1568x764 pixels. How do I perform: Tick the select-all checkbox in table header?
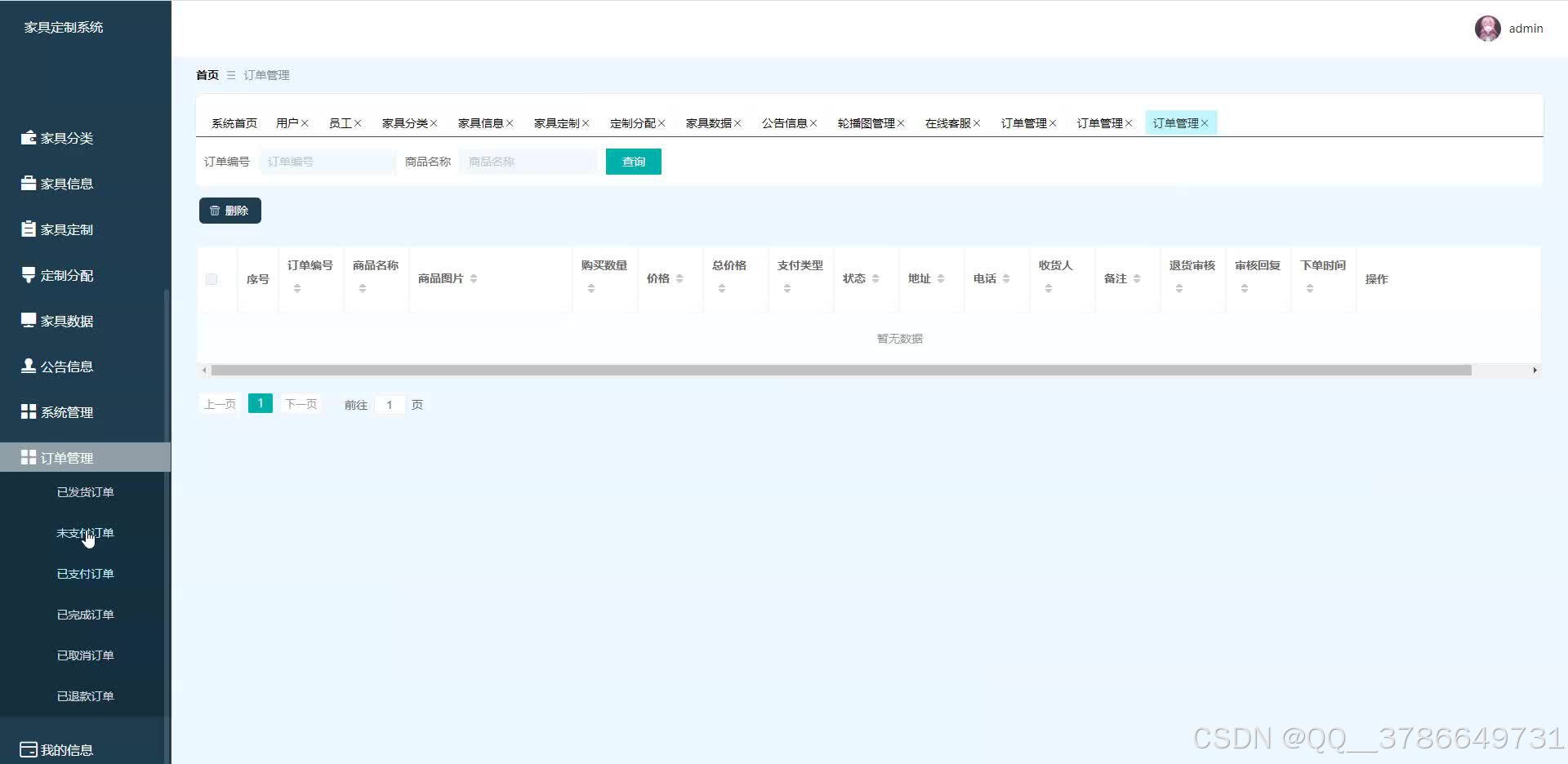click(x=212, y=279)
